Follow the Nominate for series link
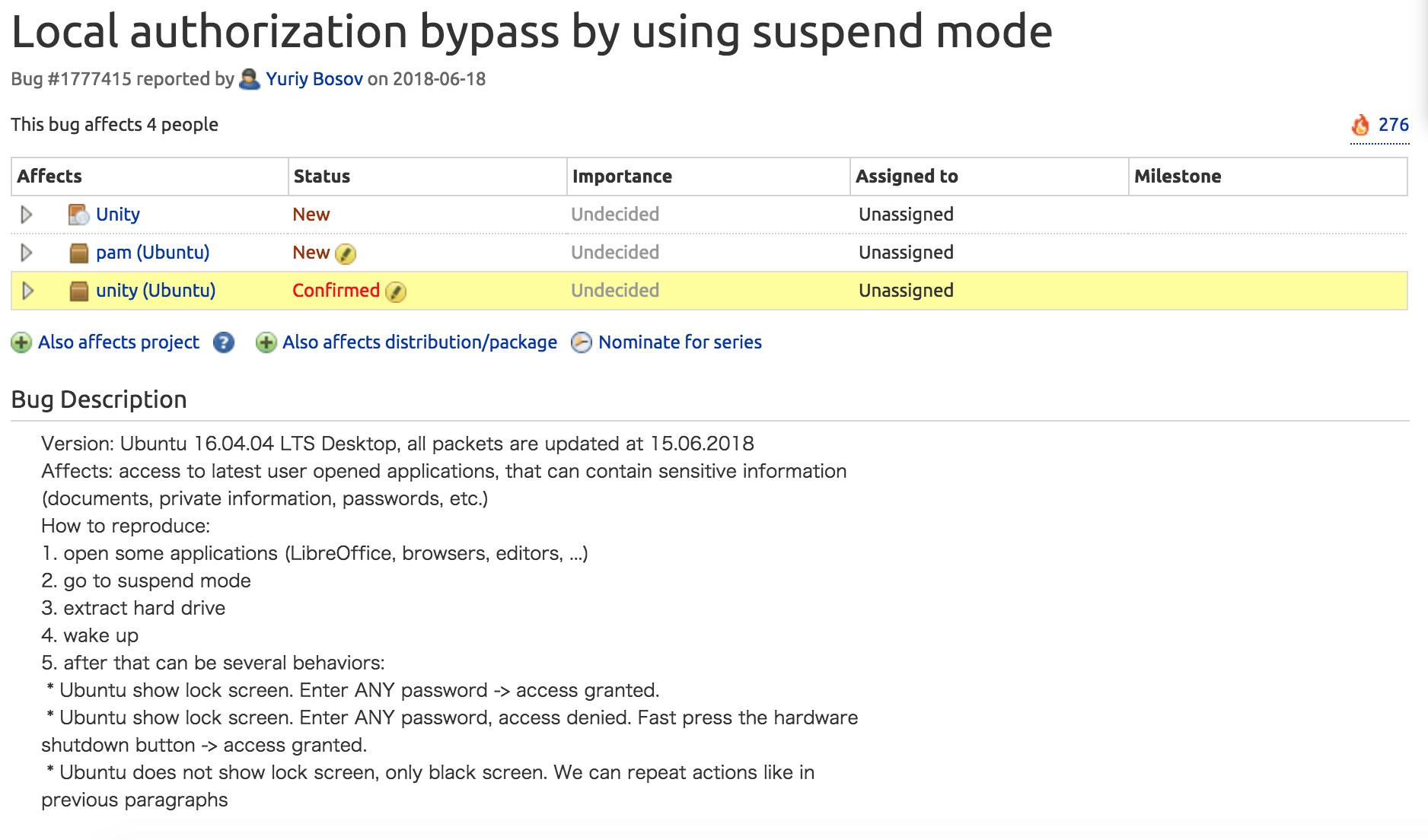 [680, 342]
